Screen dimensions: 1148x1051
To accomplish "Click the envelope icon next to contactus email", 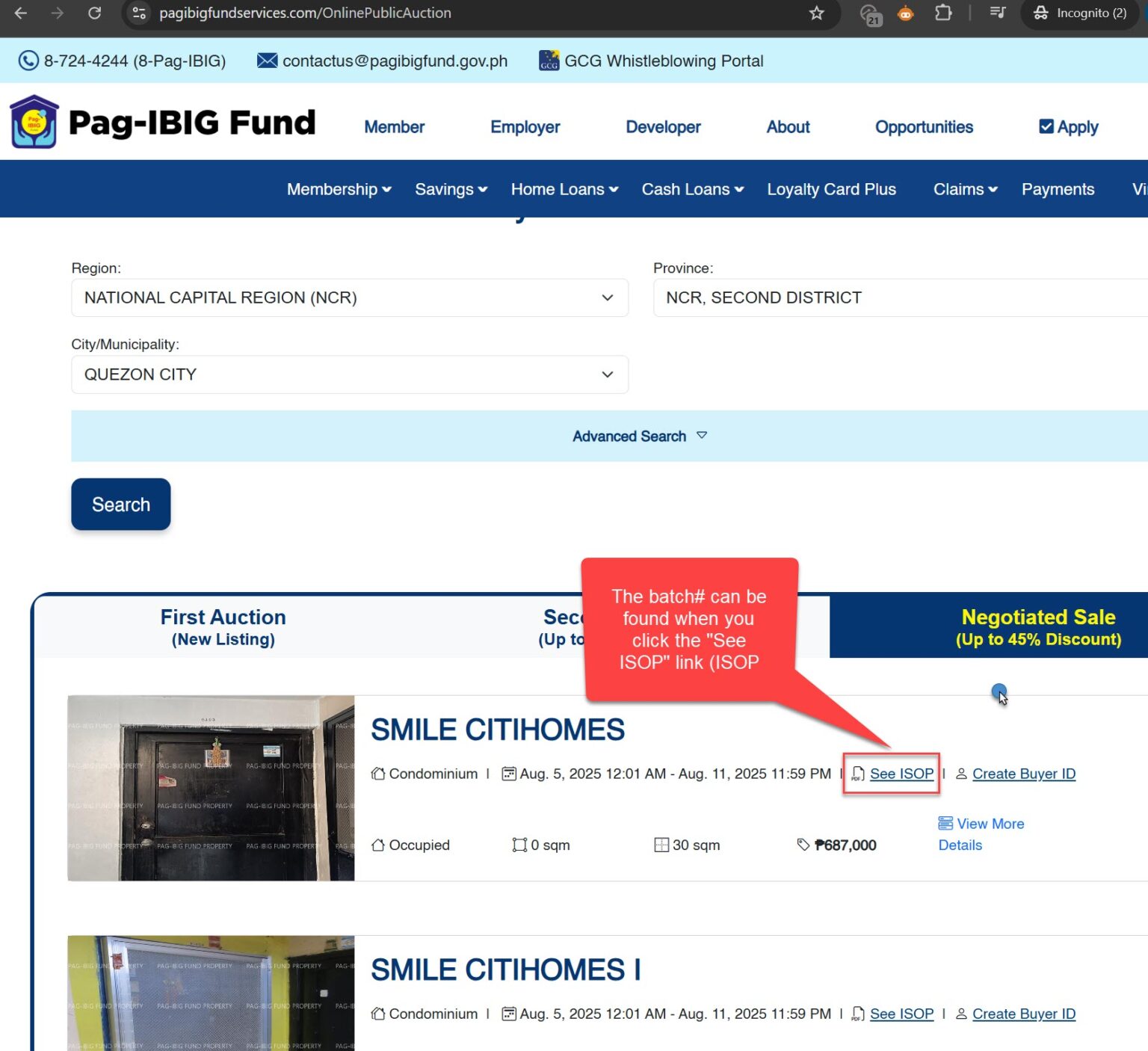I will [x=267, y=61].
